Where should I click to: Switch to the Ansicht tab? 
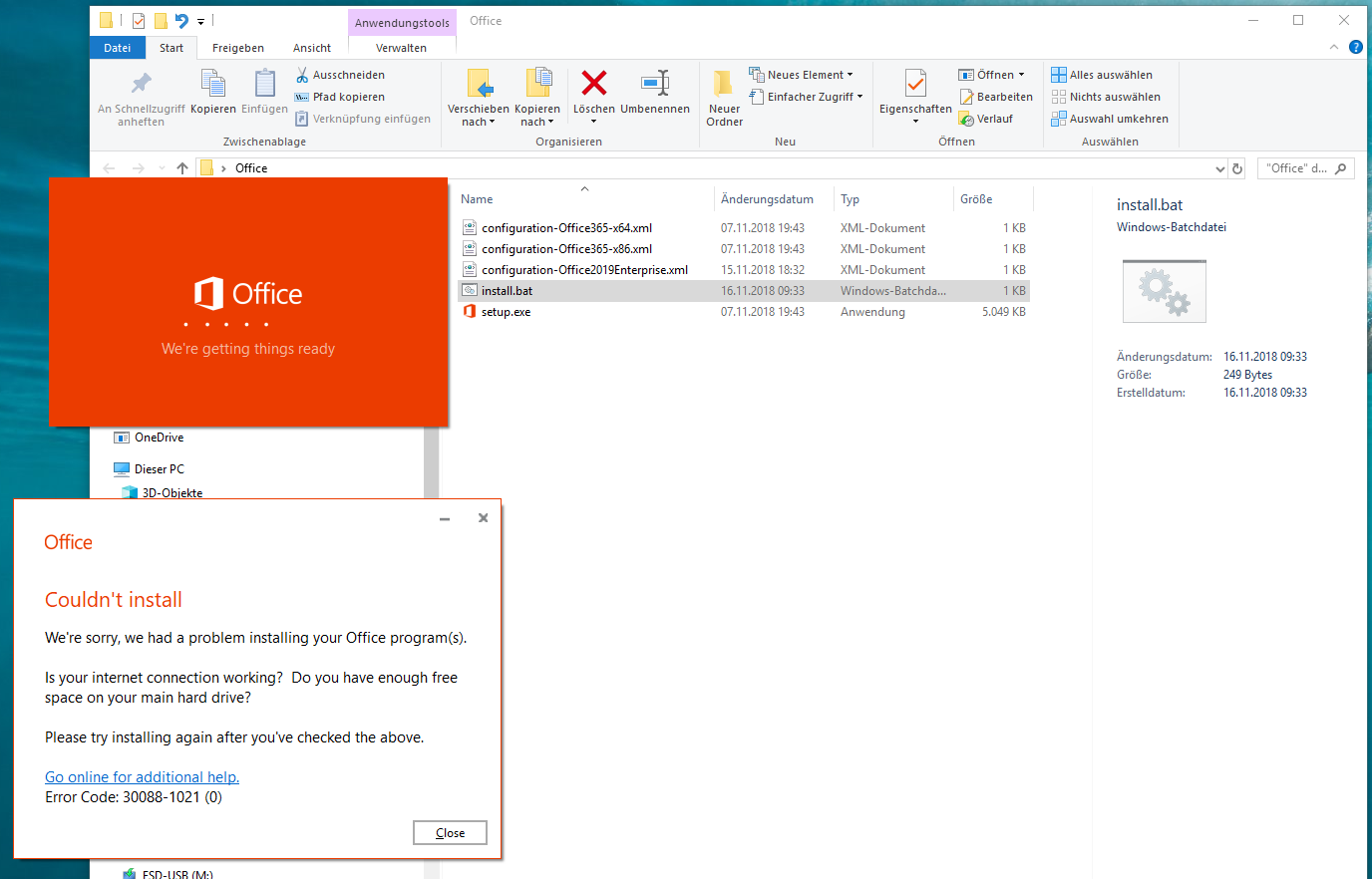pyautogui.click(x=312, y=48)
